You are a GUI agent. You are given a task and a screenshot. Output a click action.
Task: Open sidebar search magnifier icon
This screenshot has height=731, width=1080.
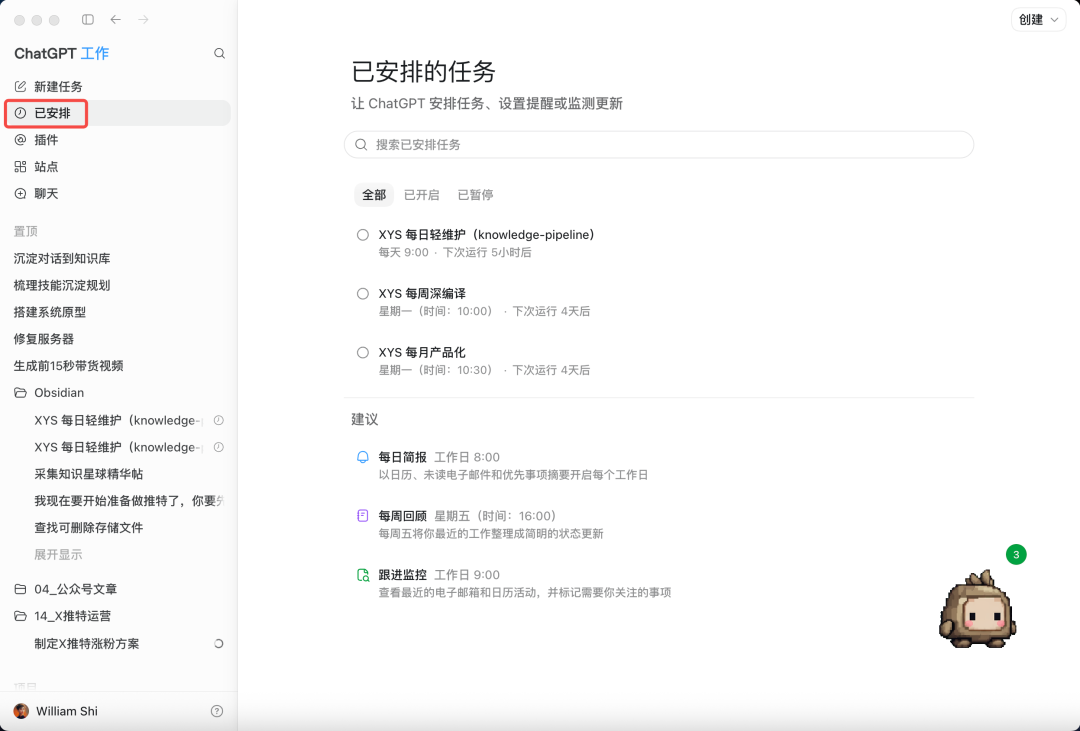click(219, 53)
